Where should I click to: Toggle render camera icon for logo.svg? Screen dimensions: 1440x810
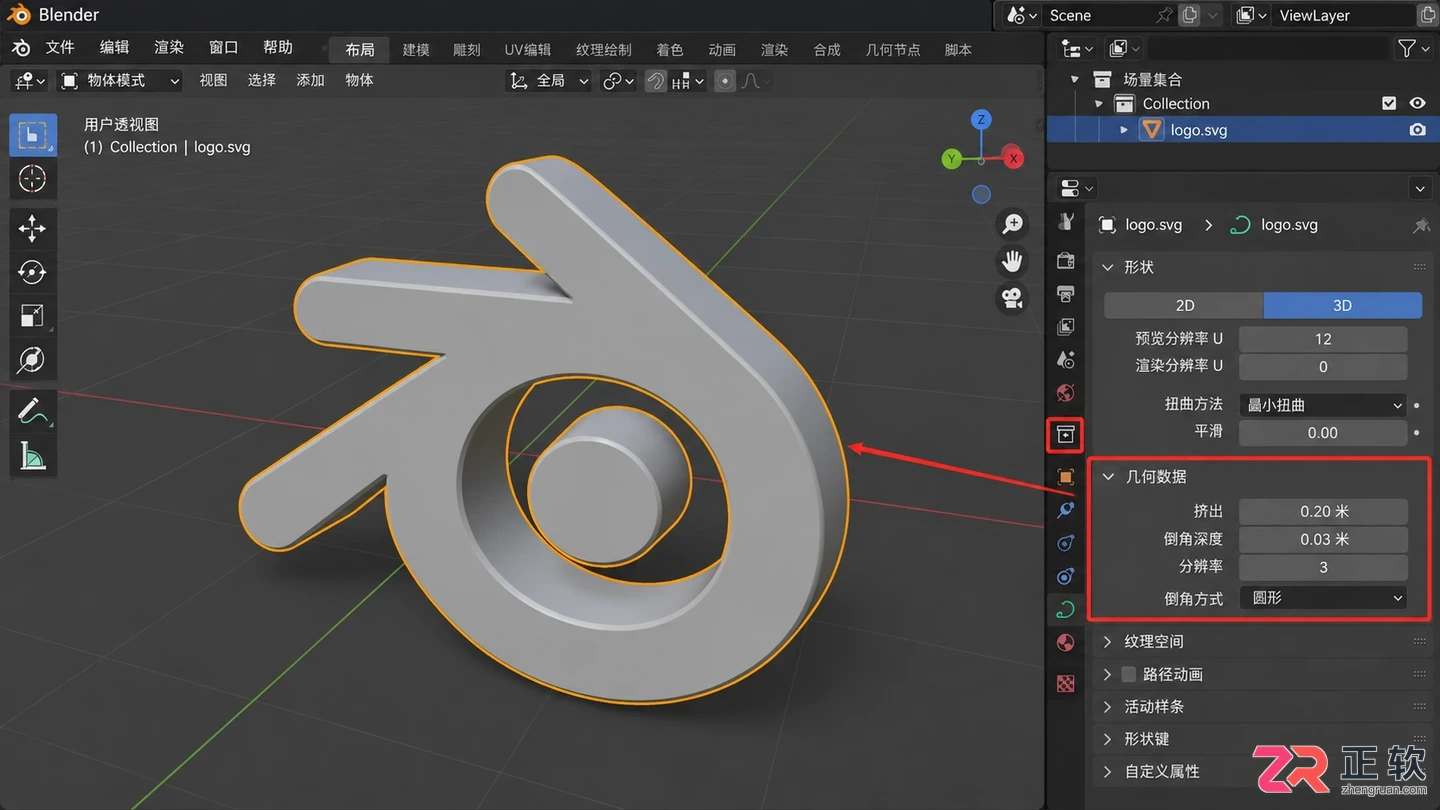pyautogui.click(x=1417, y=130)
